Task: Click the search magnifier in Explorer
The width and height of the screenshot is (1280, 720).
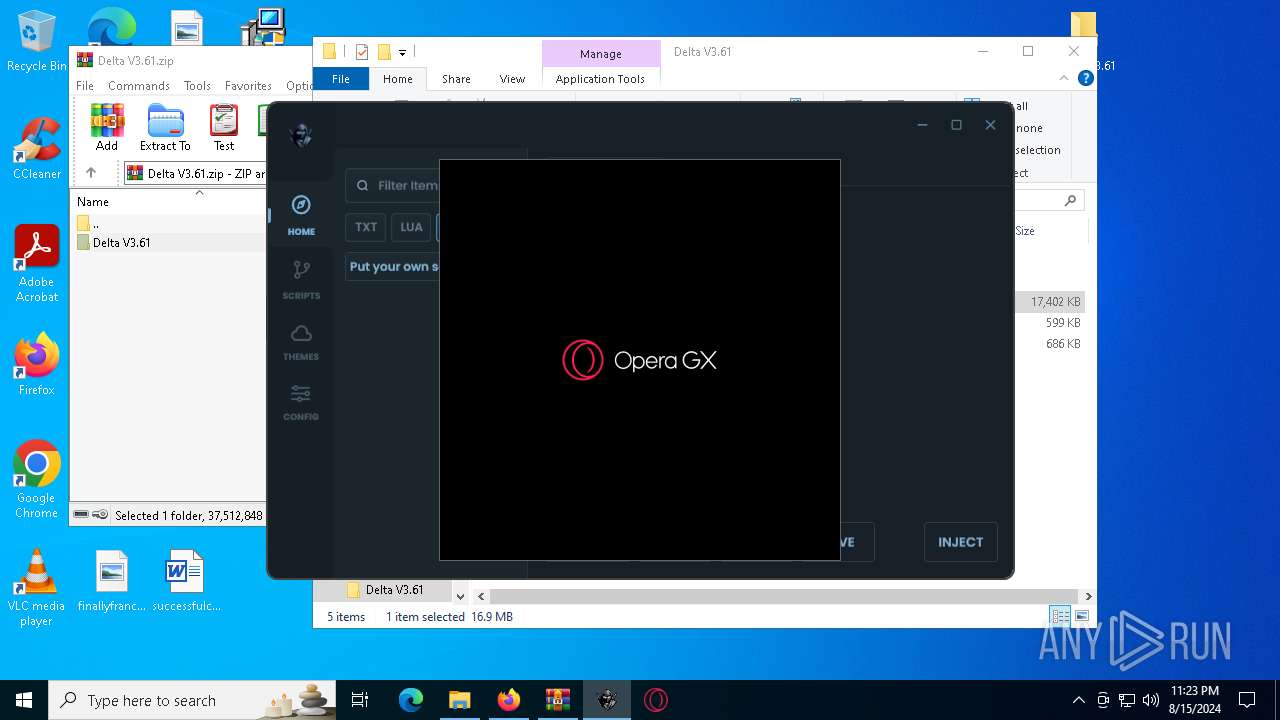Action: click(1070, 201)
